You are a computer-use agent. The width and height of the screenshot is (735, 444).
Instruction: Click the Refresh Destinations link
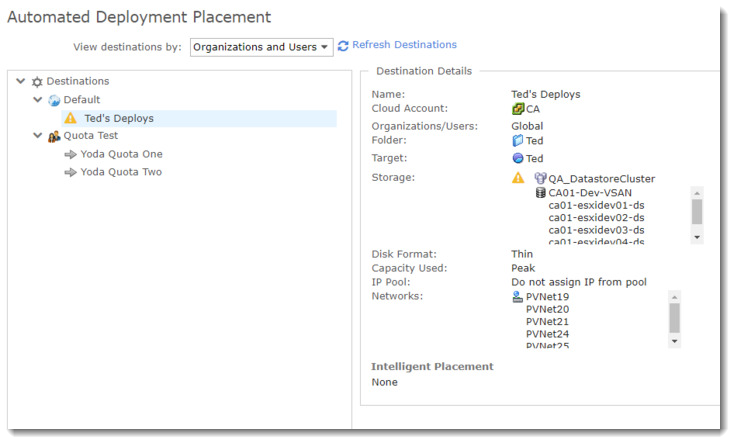click(404, 45)
